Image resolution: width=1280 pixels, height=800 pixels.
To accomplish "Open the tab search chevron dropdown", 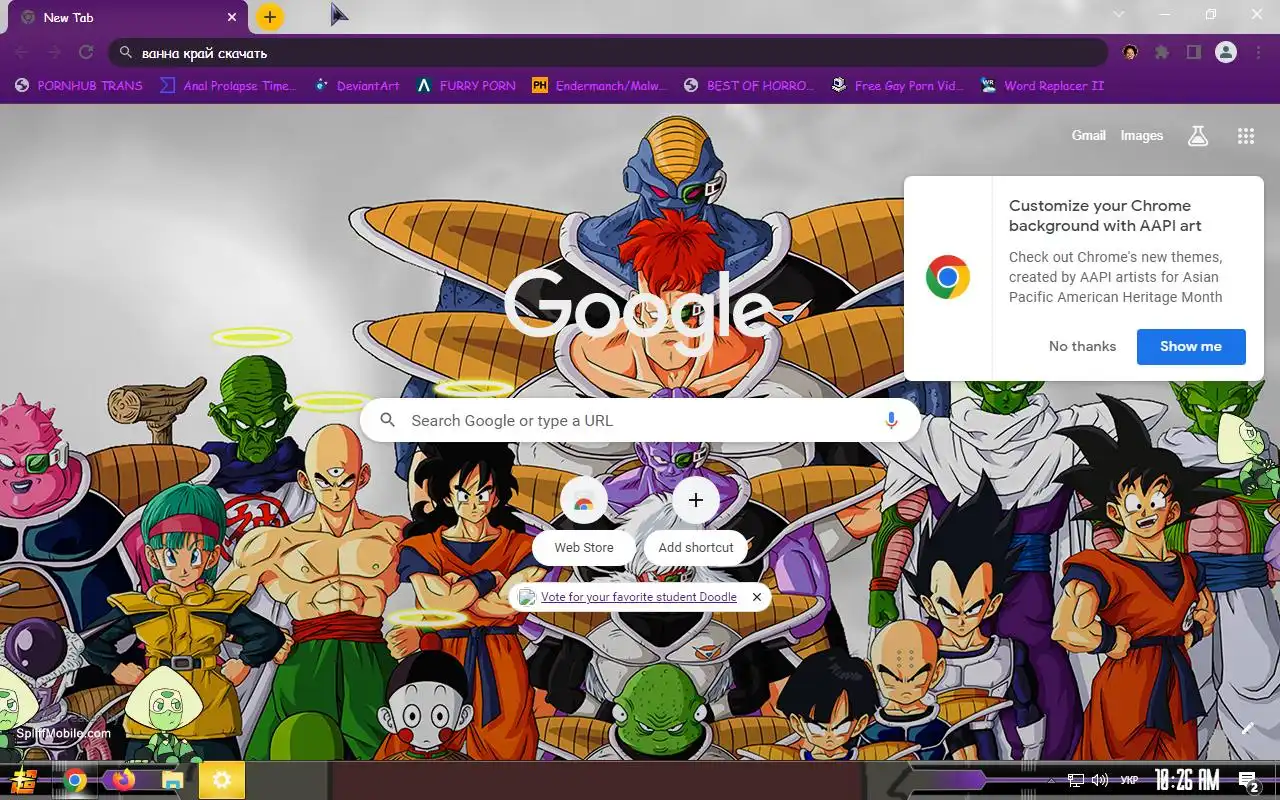I will 1119,14.
